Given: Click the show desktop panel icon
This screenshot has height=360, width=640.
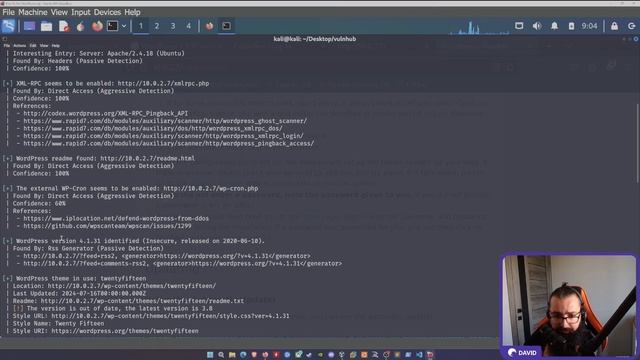Looking at the screenshot, I should pos(29,26).
